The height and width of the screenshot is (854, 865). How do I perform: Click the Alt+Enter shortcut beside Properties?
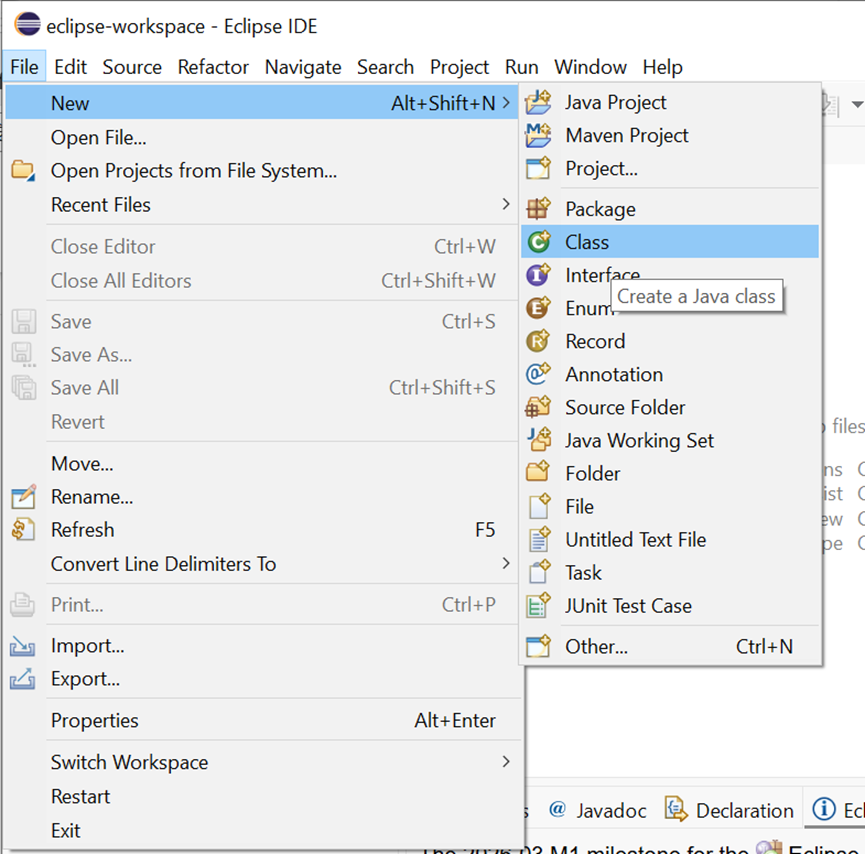(x=455, y=720)
